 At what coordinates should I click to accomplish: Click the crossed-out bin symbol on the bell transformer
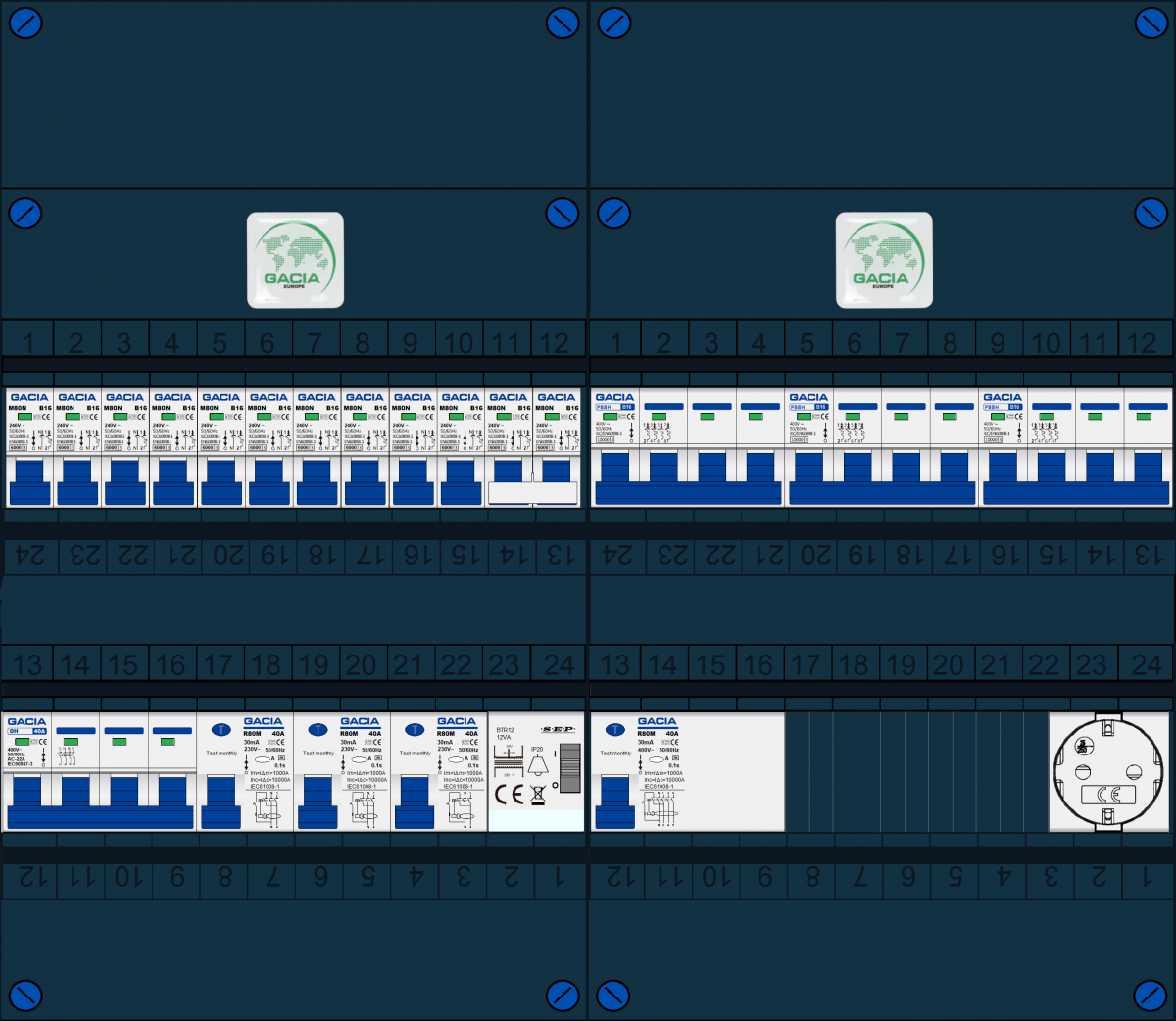point(538,794)
